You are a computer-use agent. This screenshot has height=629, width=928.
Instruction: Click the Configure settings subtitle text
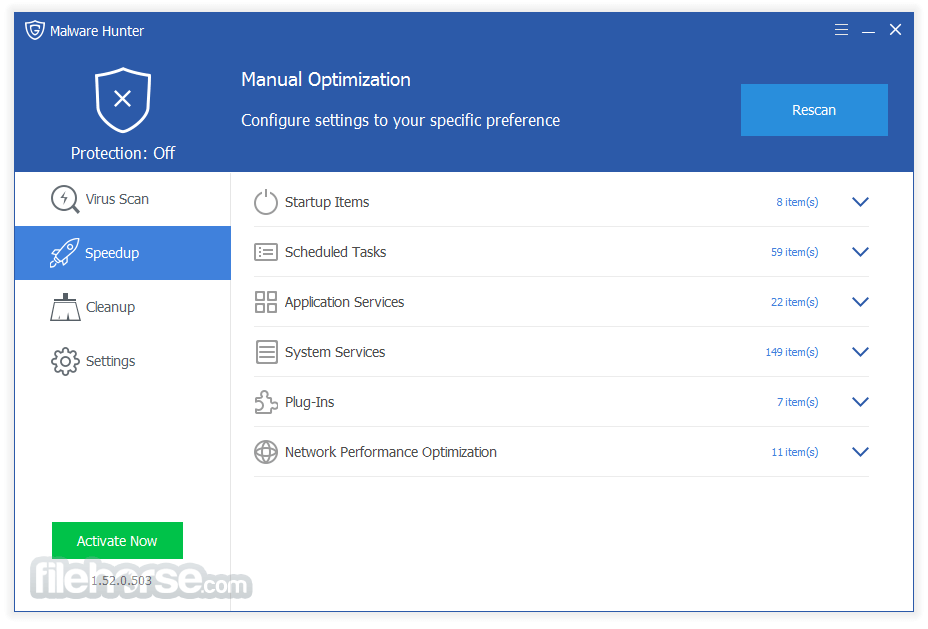(400, 120)
